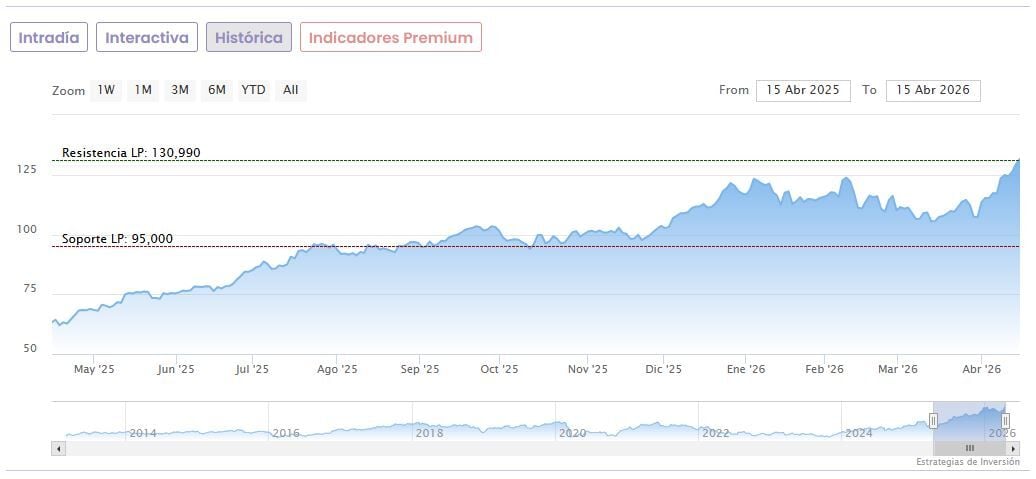Show All historical data
The height and width of the screenshot is (479, 1036).
pos(291,90)
